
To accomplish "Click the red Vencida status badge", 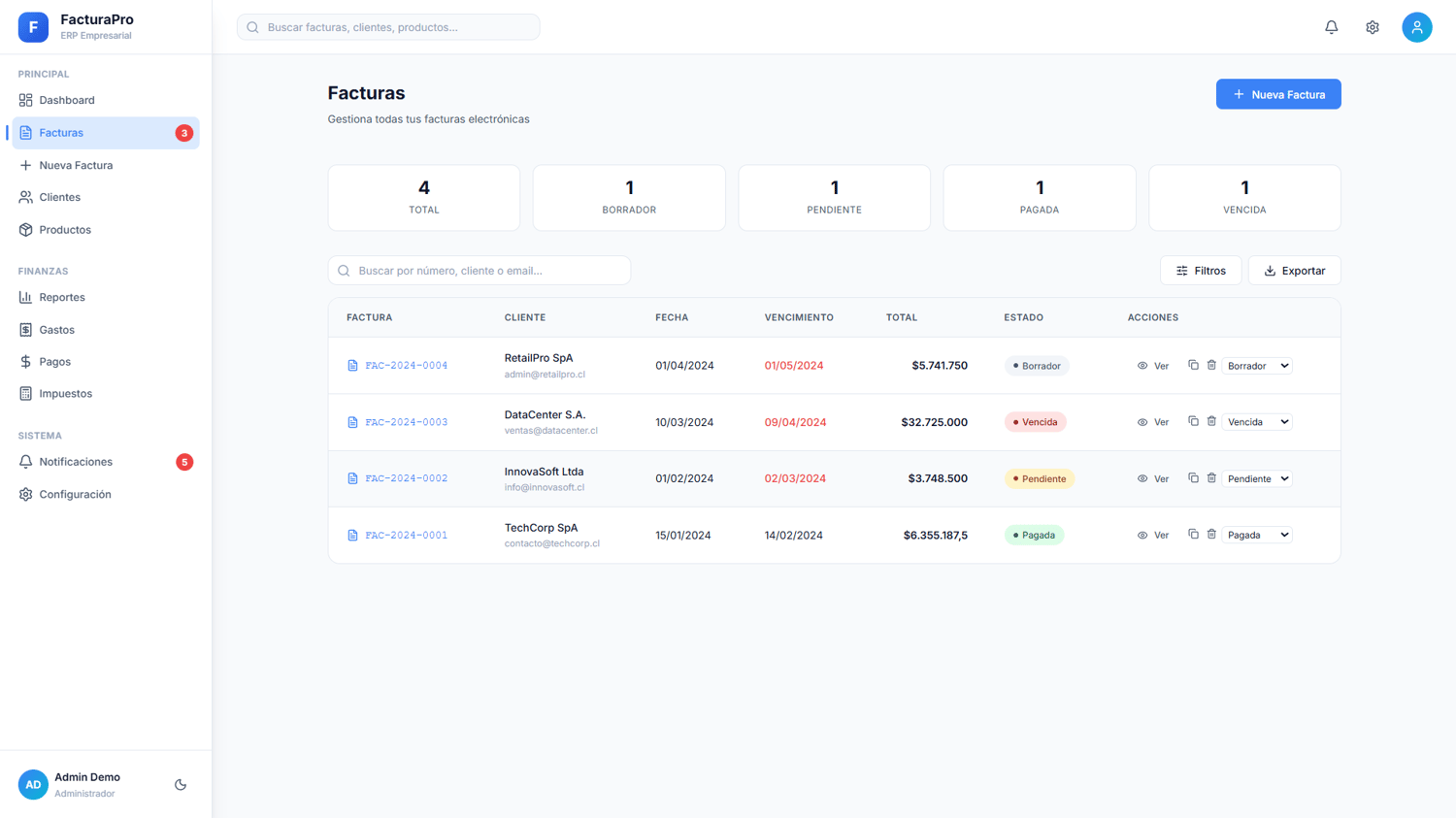I will pyautogui.click(x=1035, y=422).
